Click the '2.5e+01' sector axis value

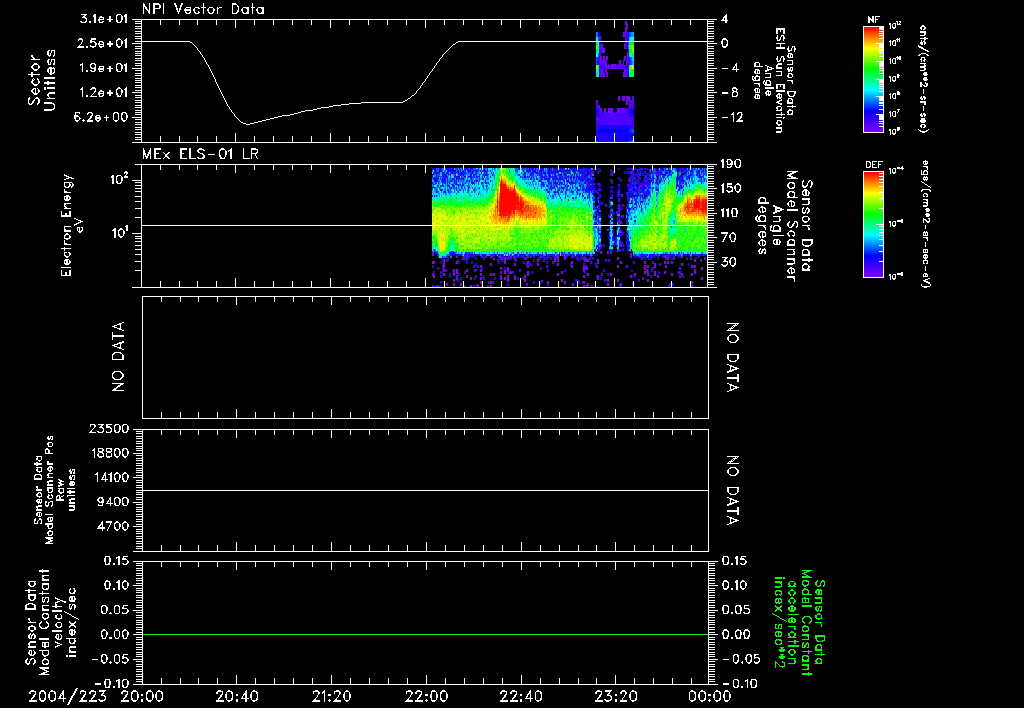coord(104,43)
